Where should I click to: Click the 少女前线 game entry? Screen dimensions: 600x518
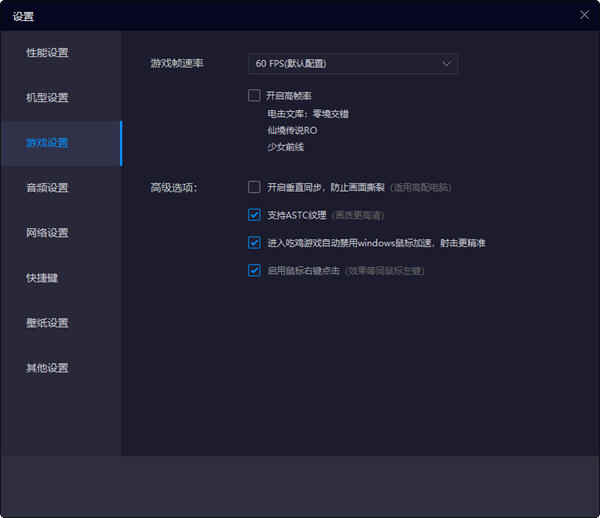285,147
